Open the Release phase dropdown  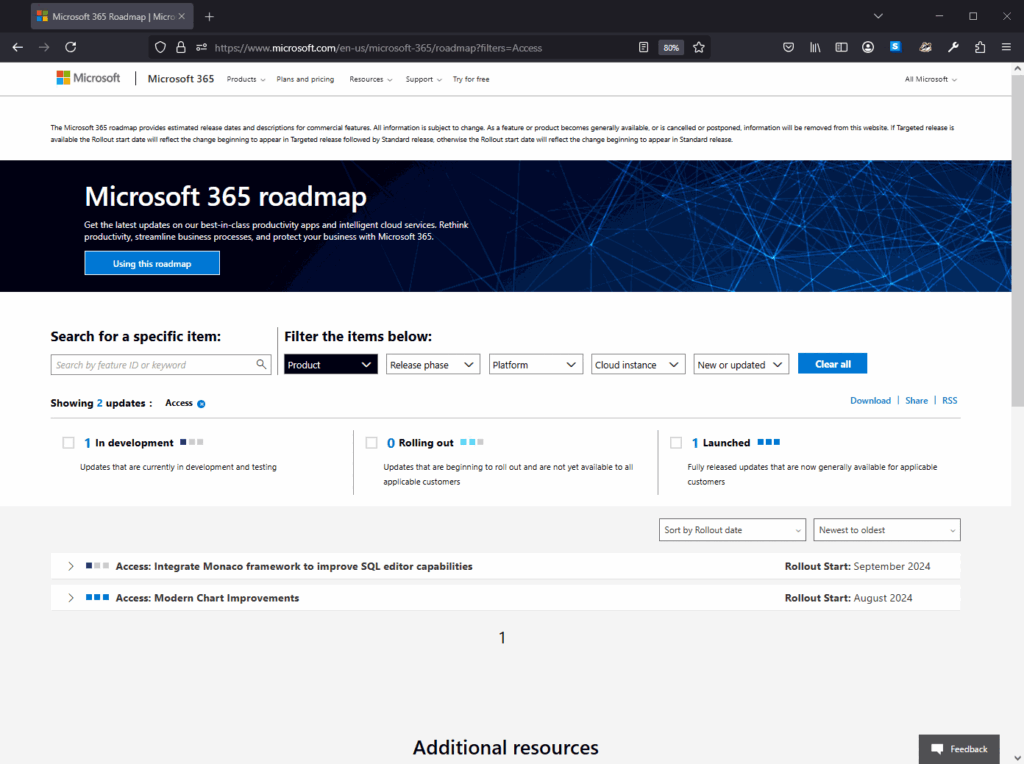click(433, 364)
